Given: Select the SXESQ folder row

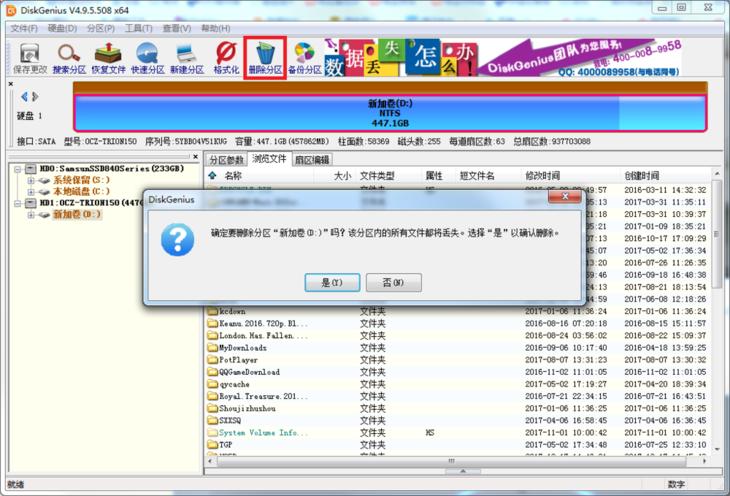Looking at the screenshot, I should pos(458,421).
